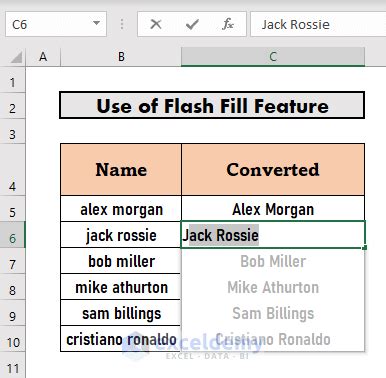Select cell with mike athurton
Screen dimensions: 386x378
[x=121, y=287]
